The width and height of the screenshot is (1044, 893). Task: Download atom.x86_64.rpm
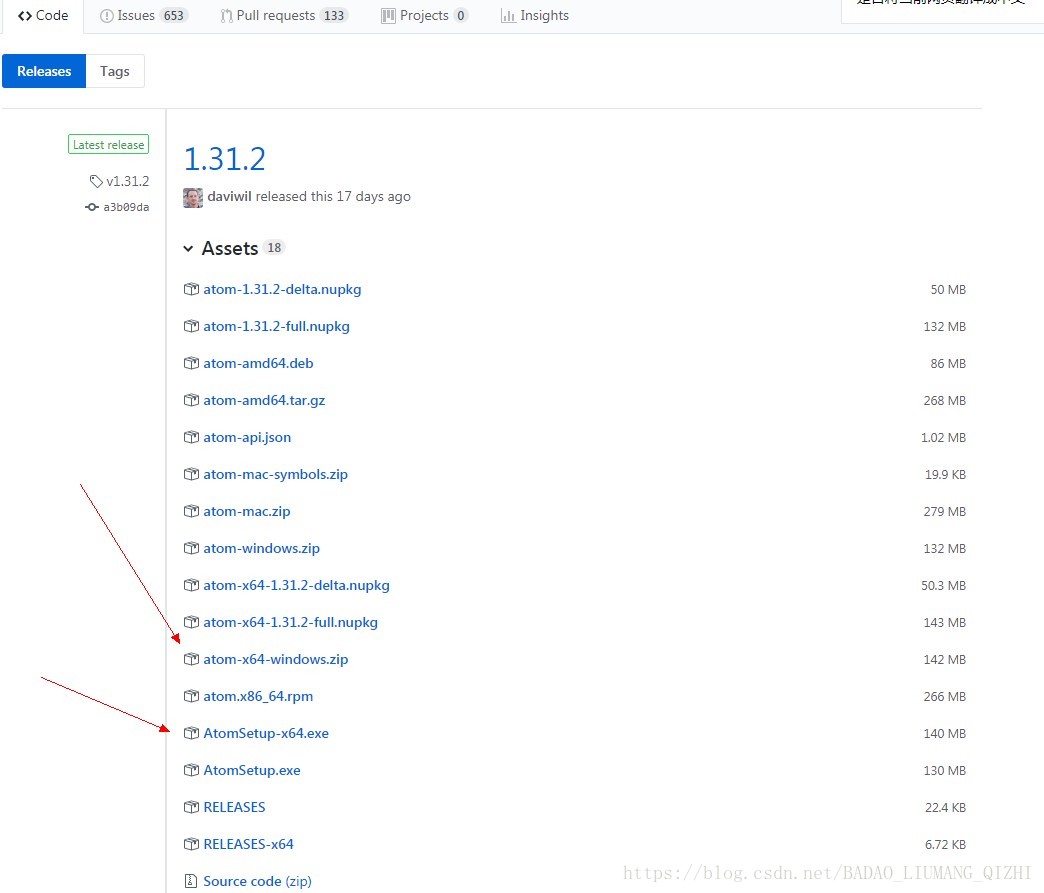click(x=258, y=696)
